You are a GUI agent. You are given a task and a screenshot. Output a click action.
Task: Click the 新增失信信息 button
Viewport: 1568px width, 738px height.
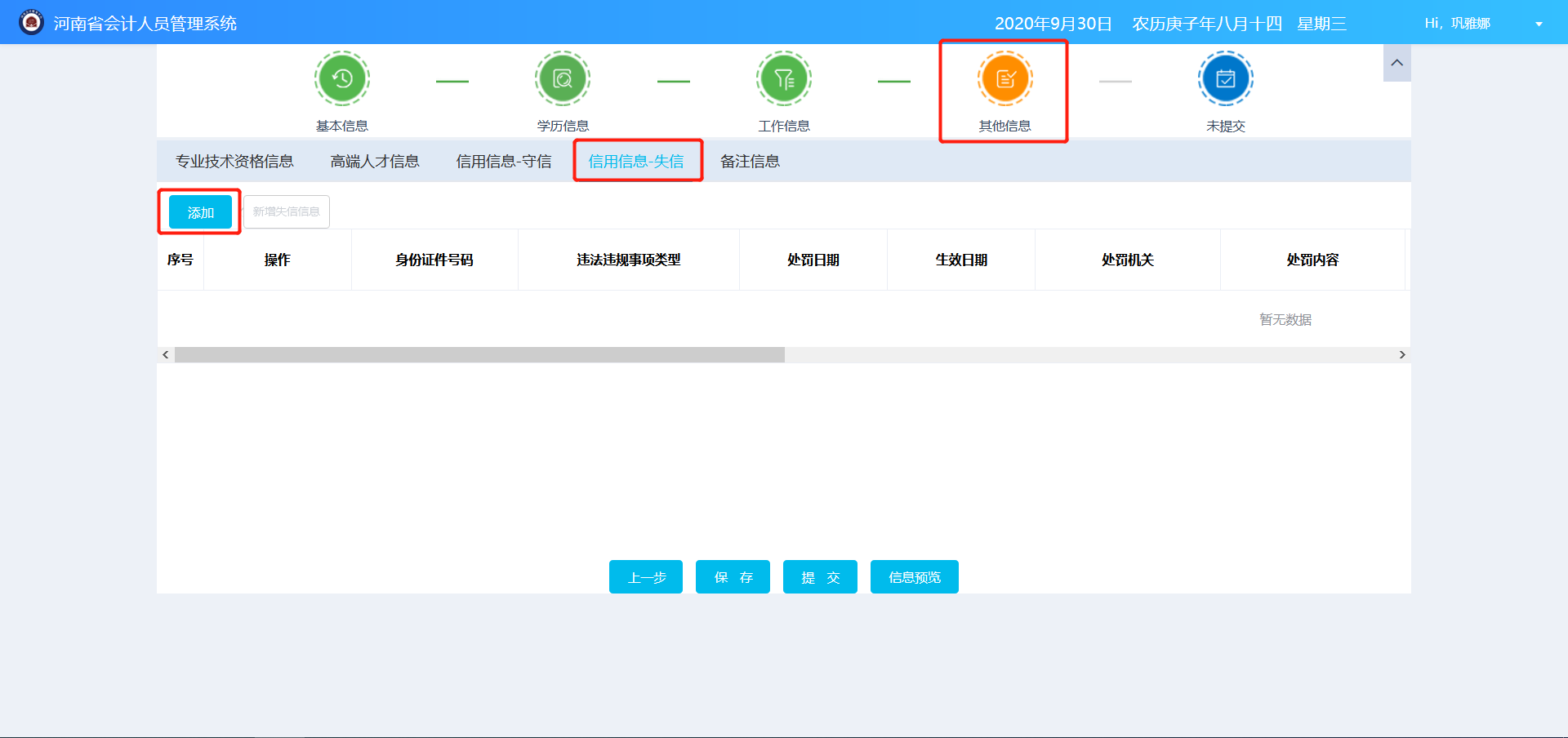(286, 211)
